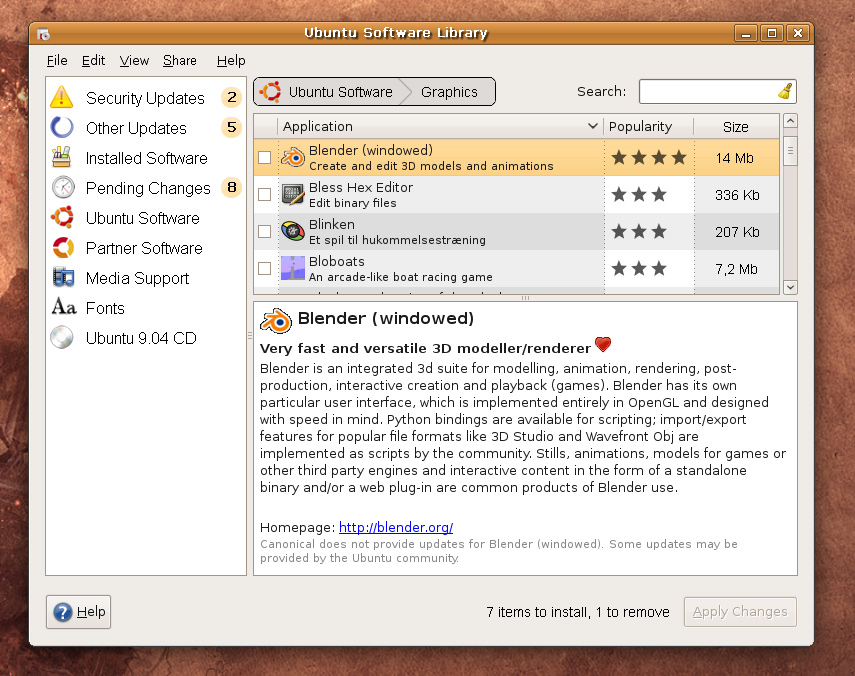Click the Other Updates circular arrow icon
The height and width of the screenshot is (676, 855).
(62, 128)
